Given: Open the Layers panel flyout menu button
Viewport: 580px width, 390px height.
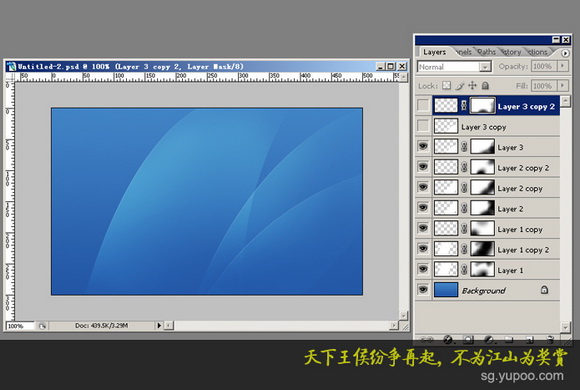Looking at the screenshot, I should (565, 53).
